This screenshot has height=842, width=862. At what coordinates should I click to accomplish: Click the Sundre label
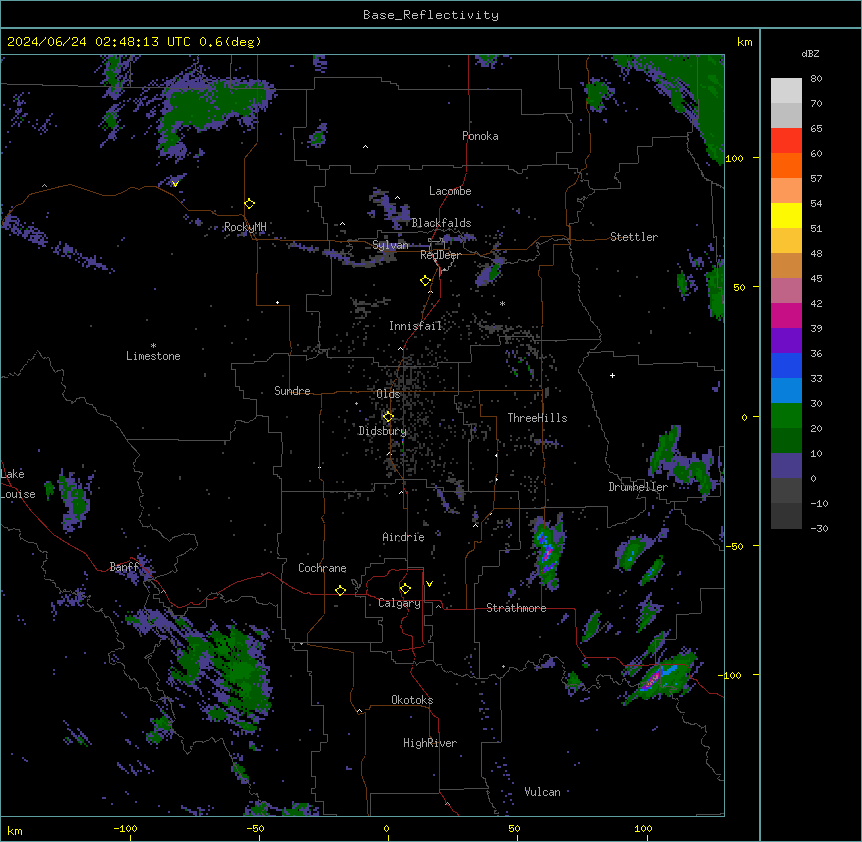(x=292, y=391)
